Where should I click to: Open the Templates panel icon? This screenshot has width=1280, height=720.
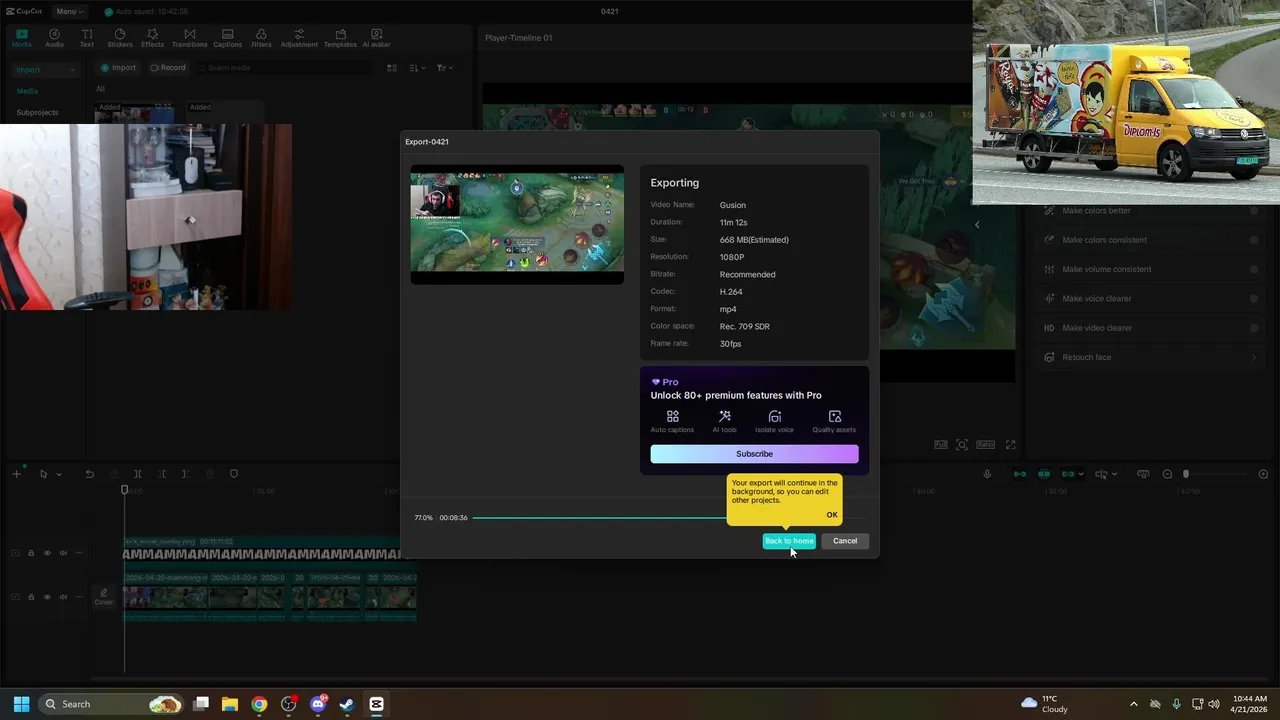[x=340, y=38]
